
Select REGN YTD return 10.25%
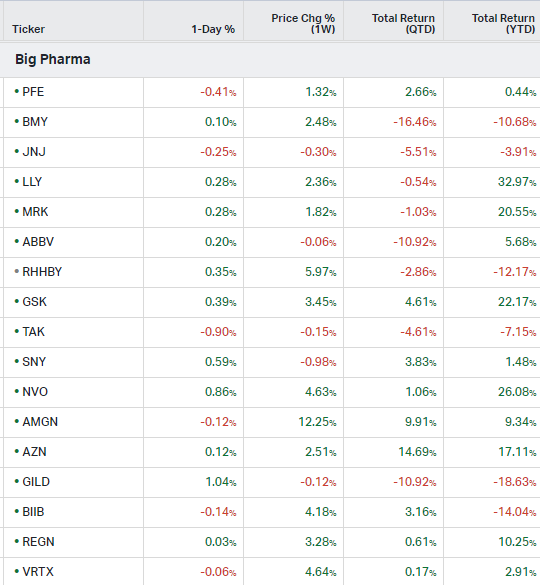click(517, 542)
